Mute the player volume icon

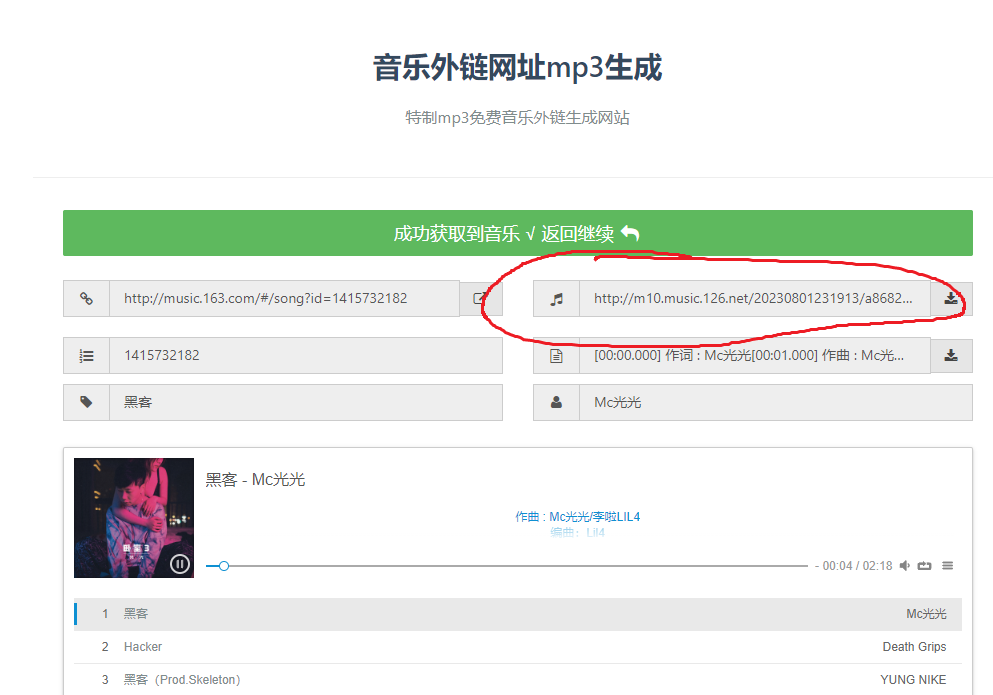coord(905,566)
